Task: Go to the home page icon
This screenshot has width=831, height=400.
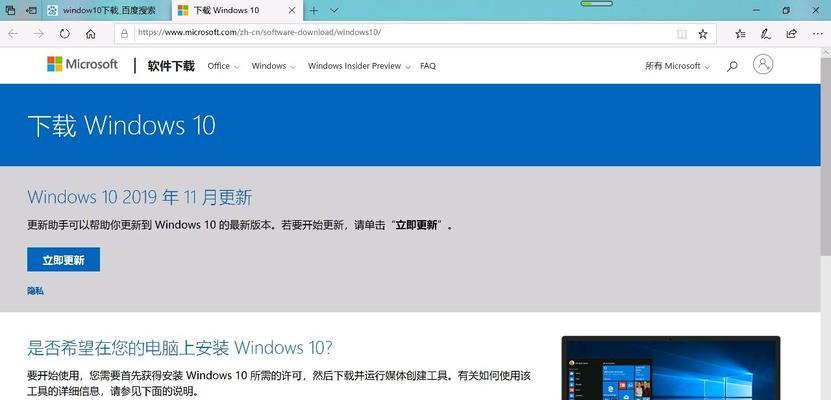Action: [x=91, y=34]
